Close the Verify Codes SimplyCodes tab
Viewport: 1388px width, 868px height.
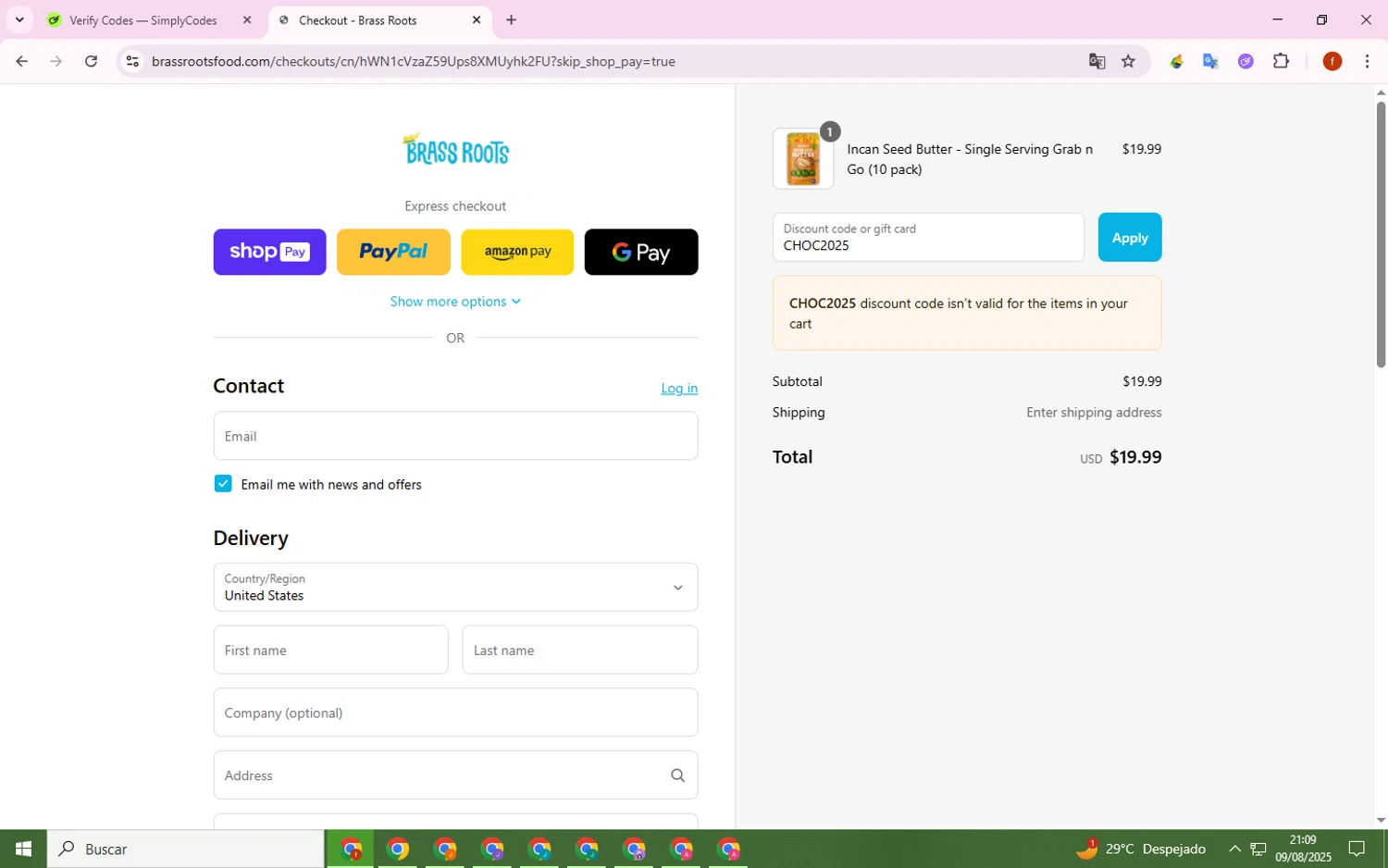[247, 19]
